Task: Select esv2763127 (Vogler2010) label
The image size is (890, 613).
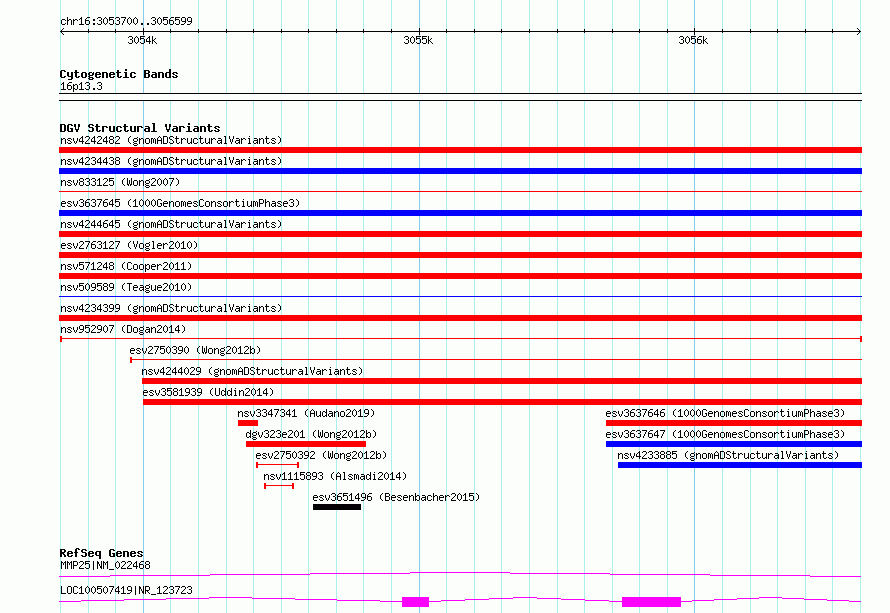Action: 129,245
